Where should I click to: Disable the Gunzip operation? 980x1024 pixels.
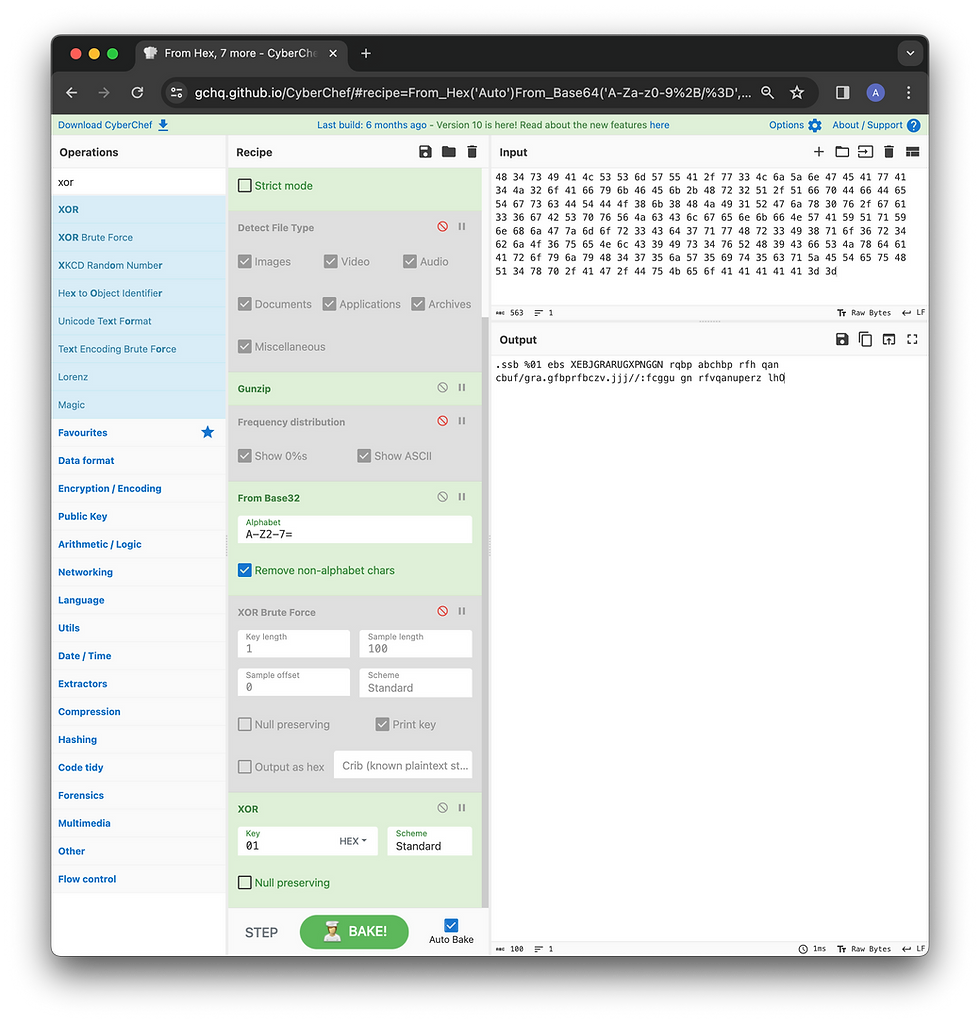(443, 387)
